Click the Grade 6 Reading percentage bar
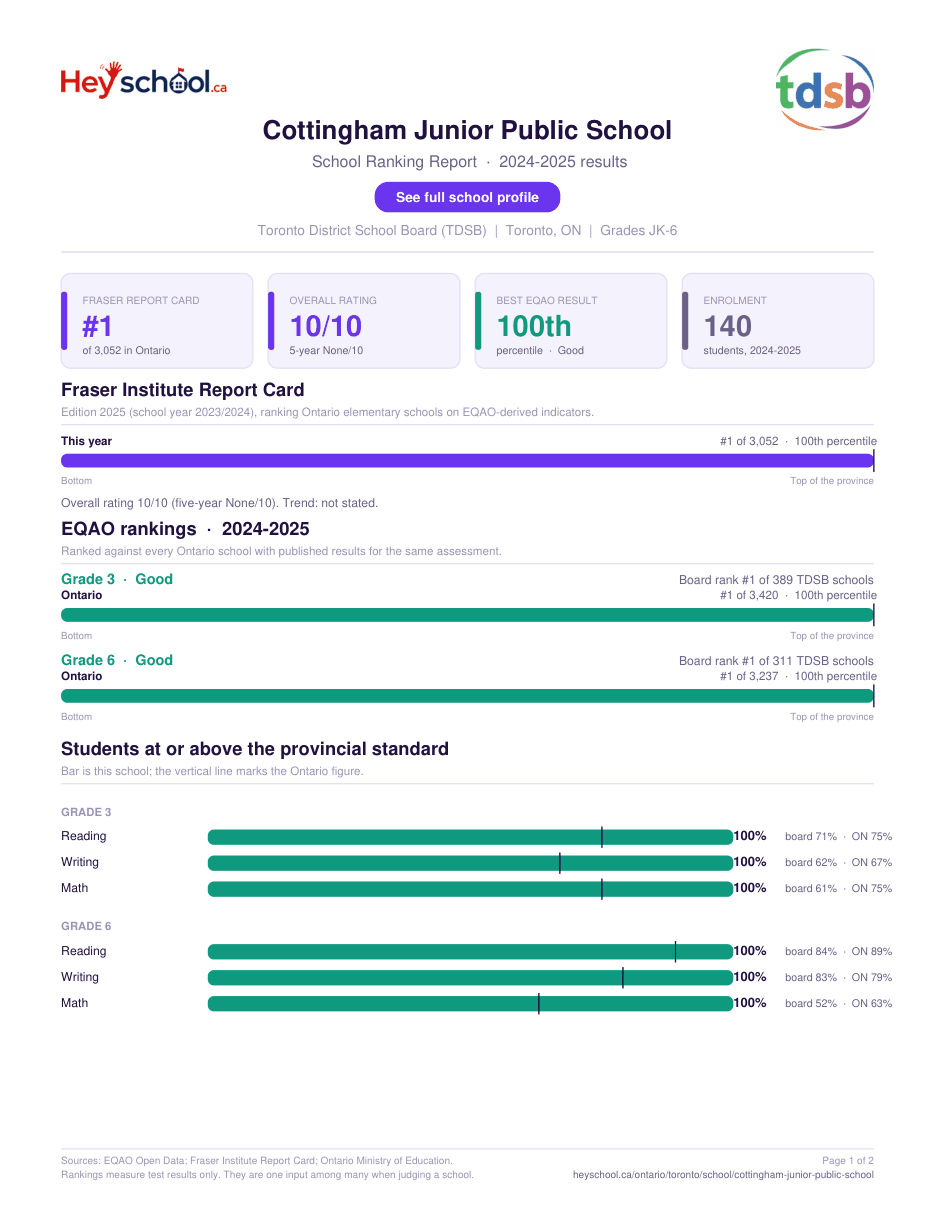 pyautogui.click(x=470, y=952)
